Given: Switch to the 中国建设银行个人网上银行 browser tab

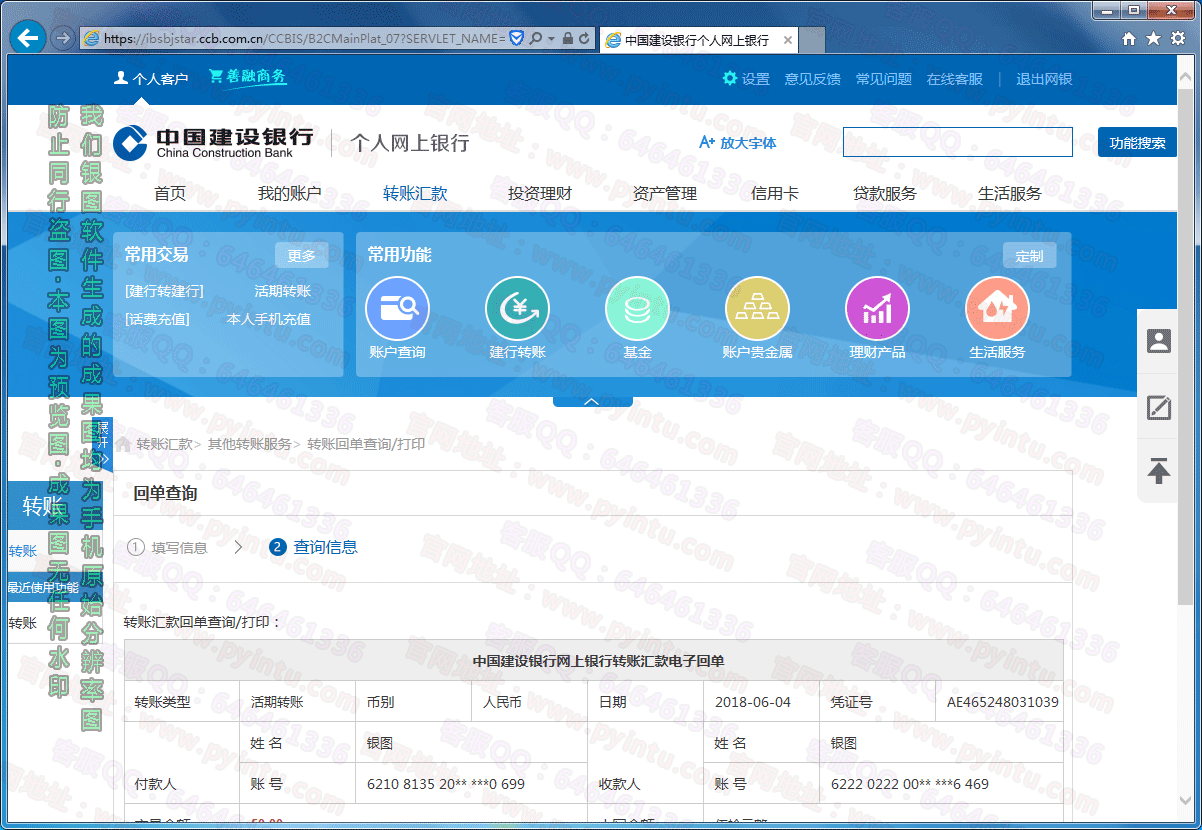Looking at the screenshot, I should [700, 40].
